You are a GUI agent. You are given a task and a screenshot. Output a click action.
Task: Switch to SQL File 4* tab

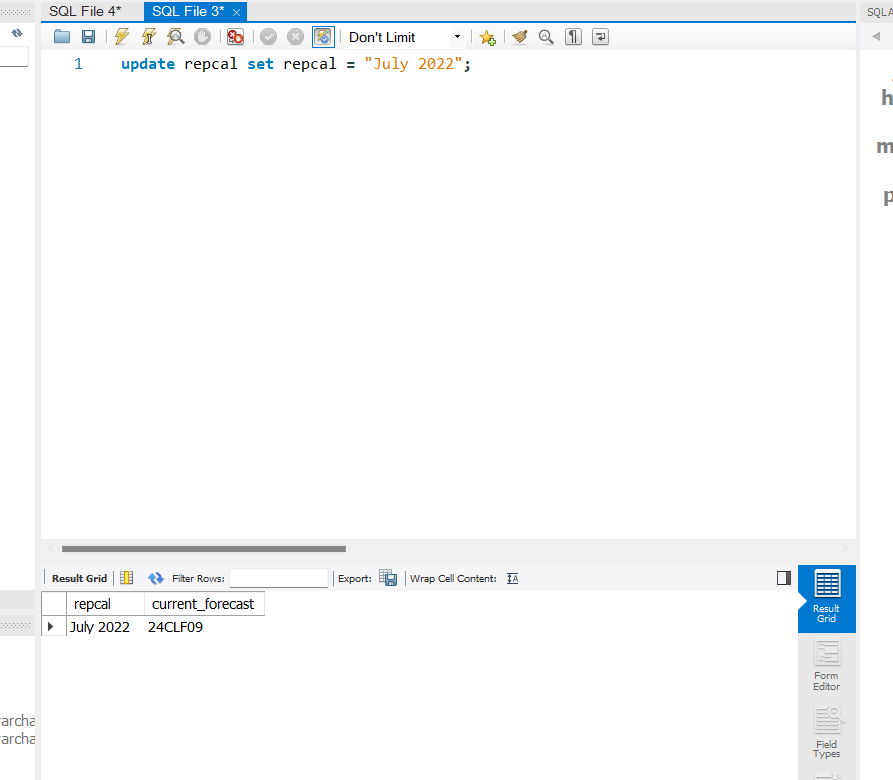click(x=85, y=11)
